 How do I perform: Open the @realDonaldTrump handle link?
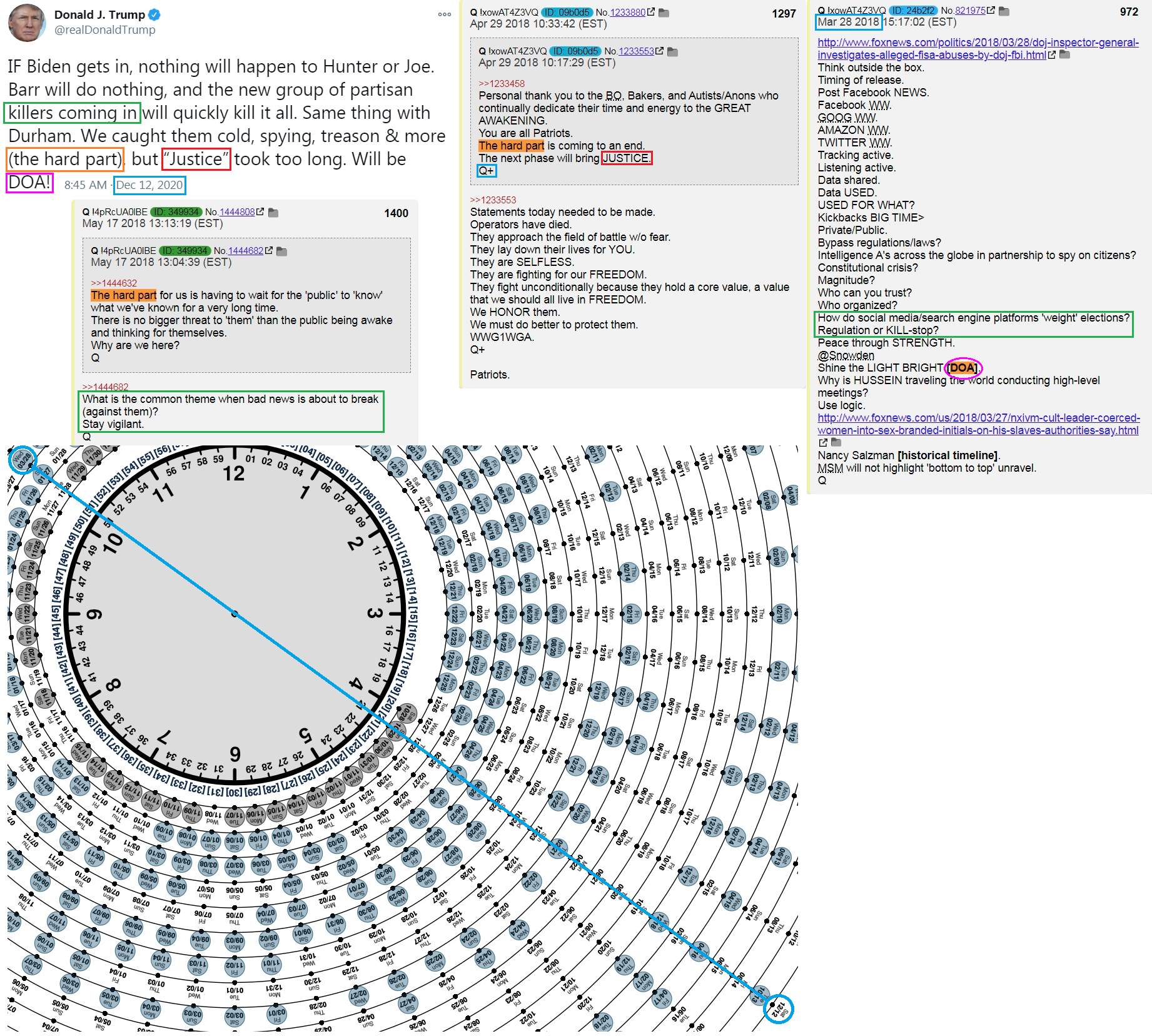pyautogui.click(x=104, y=30)
